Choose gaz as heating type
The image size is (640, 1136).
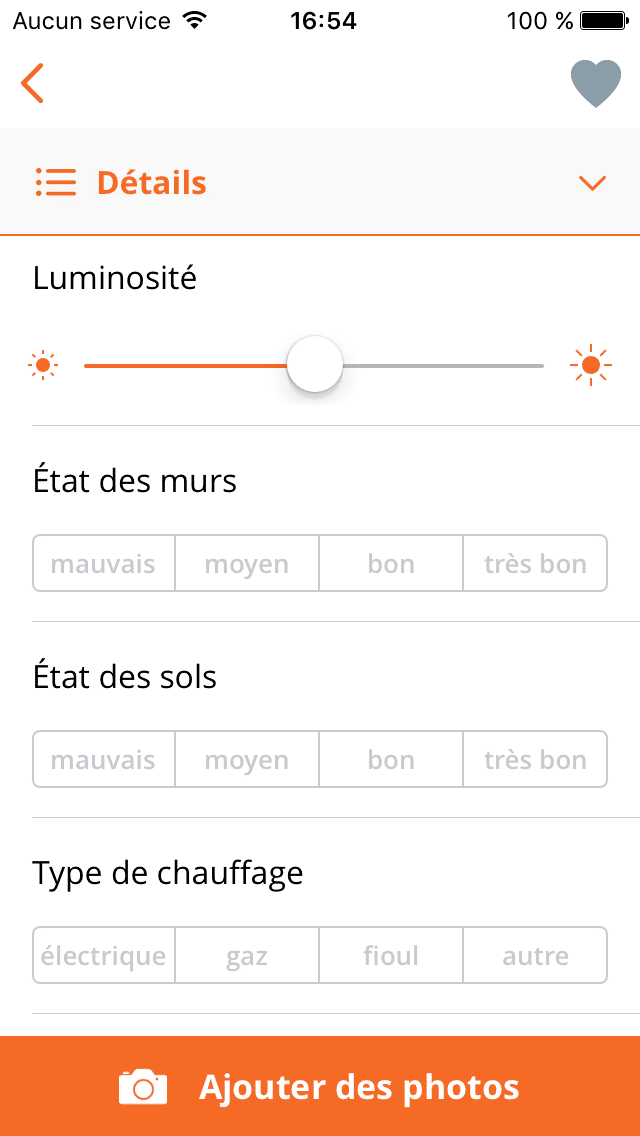tap(247, 956)
